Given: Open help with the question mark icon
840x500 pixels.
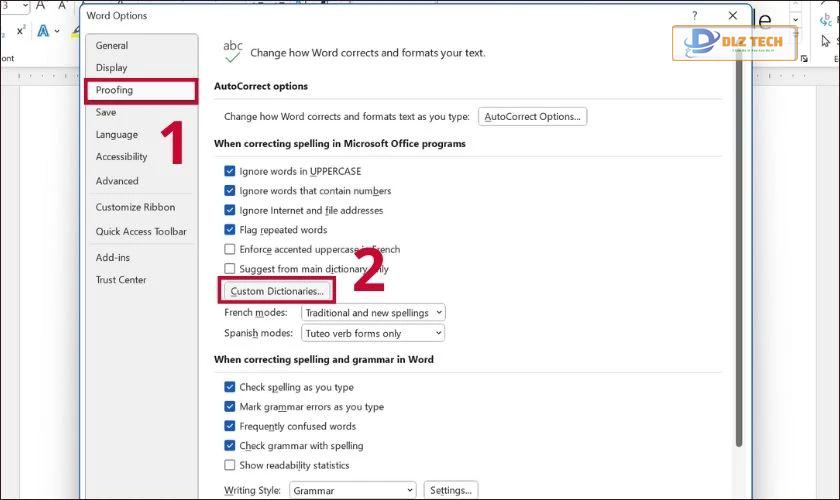Looking at the screenshot, I should click(695, 16).
